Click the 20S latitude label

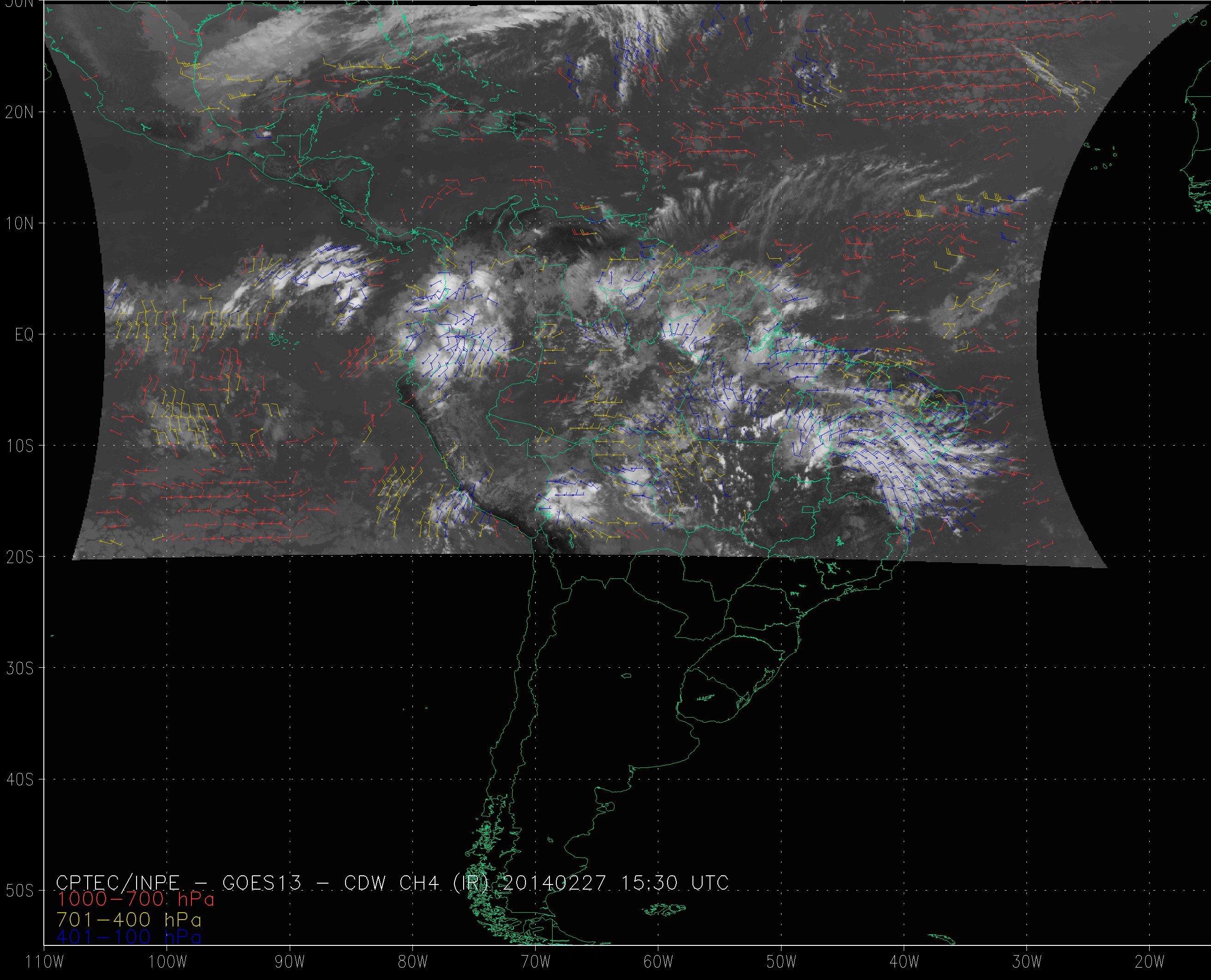tap(20, 557)
